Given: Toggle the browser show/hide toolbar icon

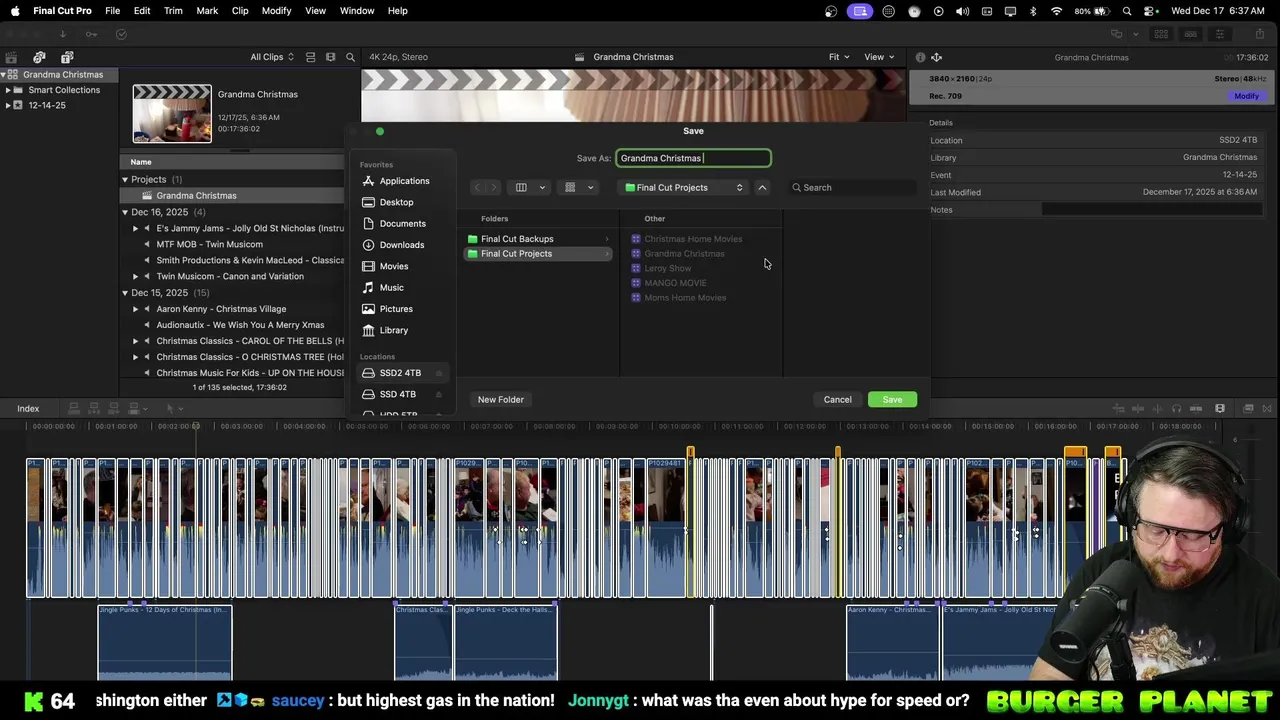Looking at the screenshot, I should [1161, 34].
